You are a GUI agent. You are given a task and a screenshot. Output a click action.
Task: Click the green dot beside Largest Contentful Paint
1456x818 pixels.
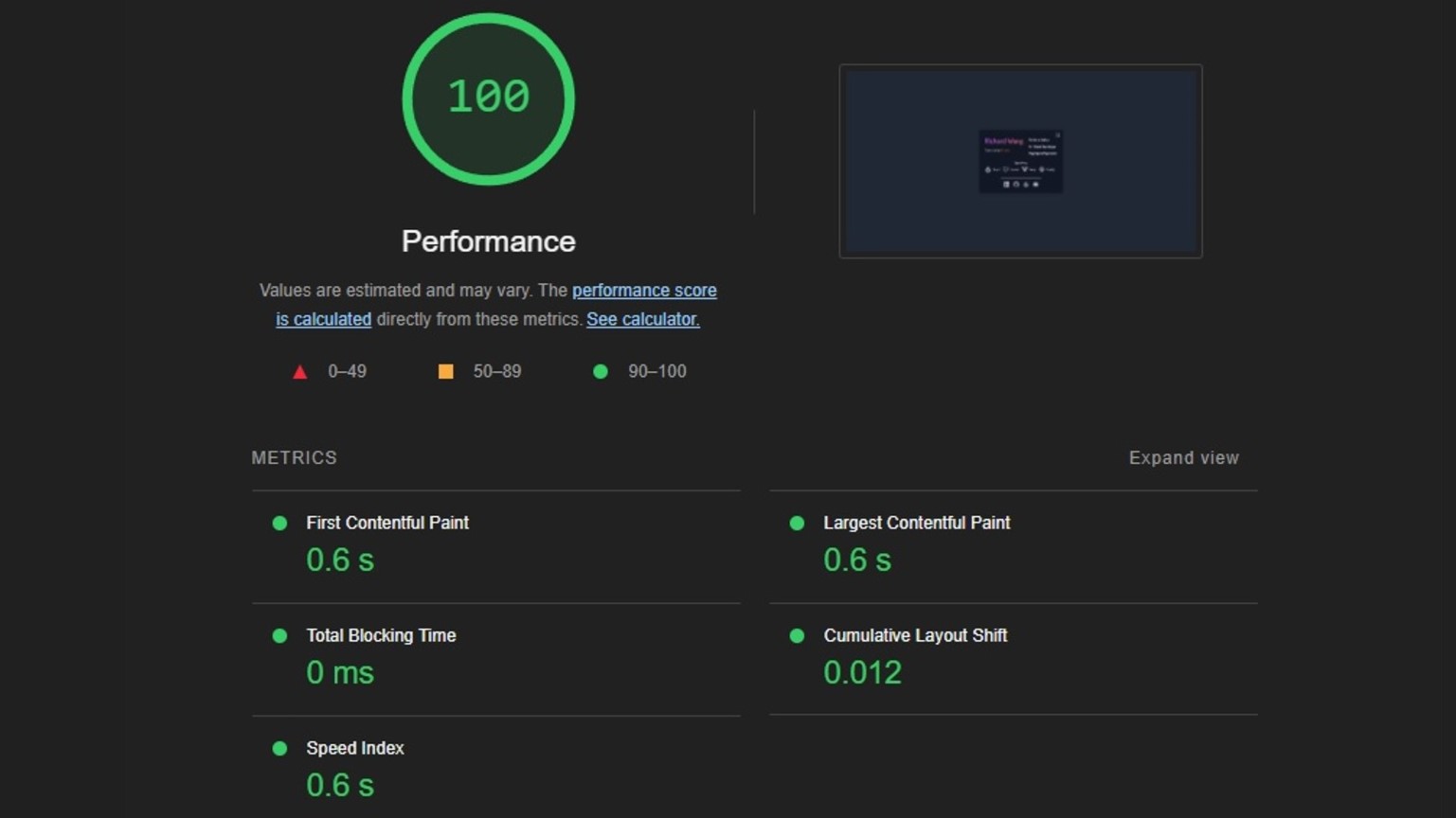(x=797, y=524)
